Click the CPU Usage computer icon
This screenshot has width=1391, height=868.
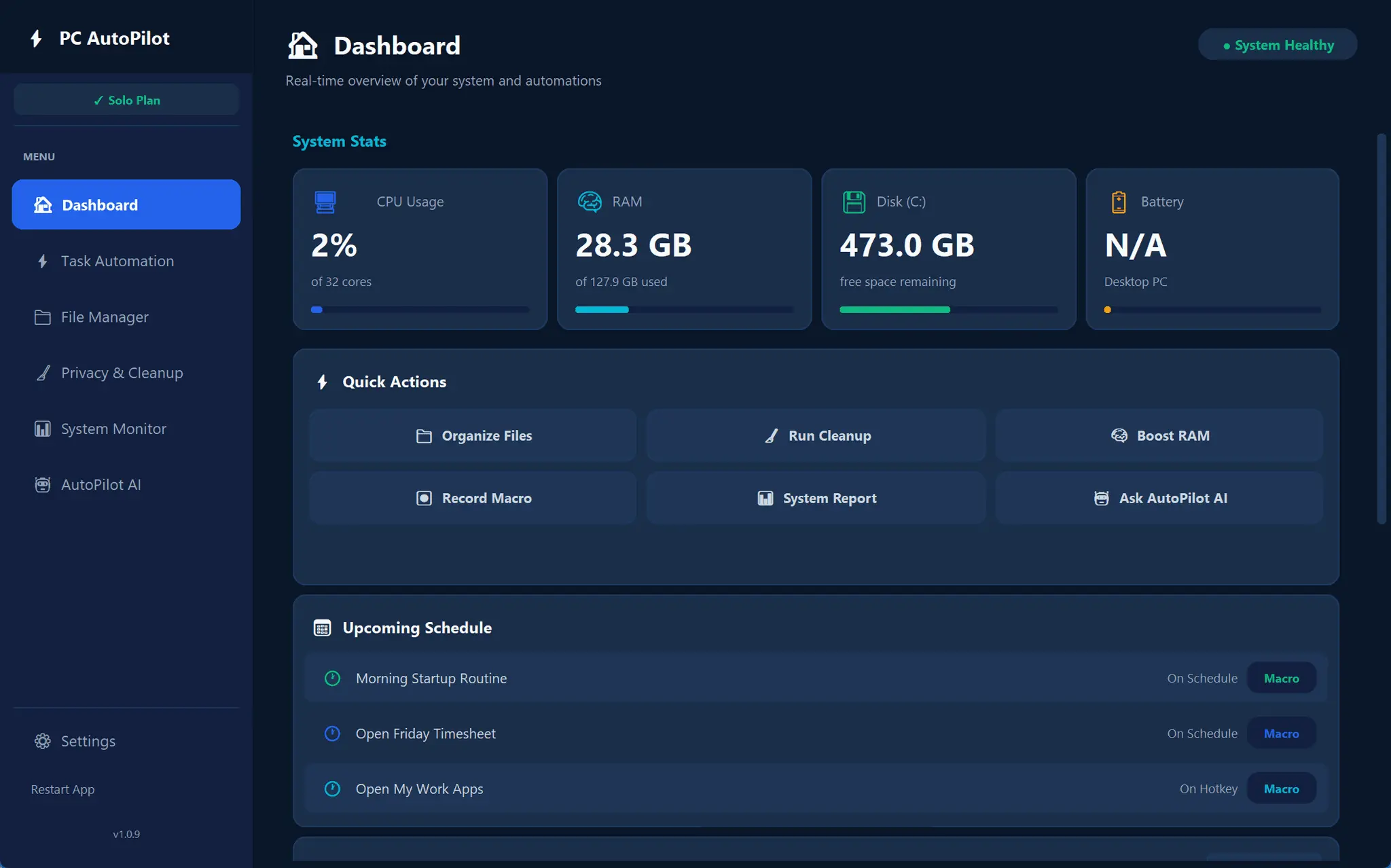pos(325,202)
